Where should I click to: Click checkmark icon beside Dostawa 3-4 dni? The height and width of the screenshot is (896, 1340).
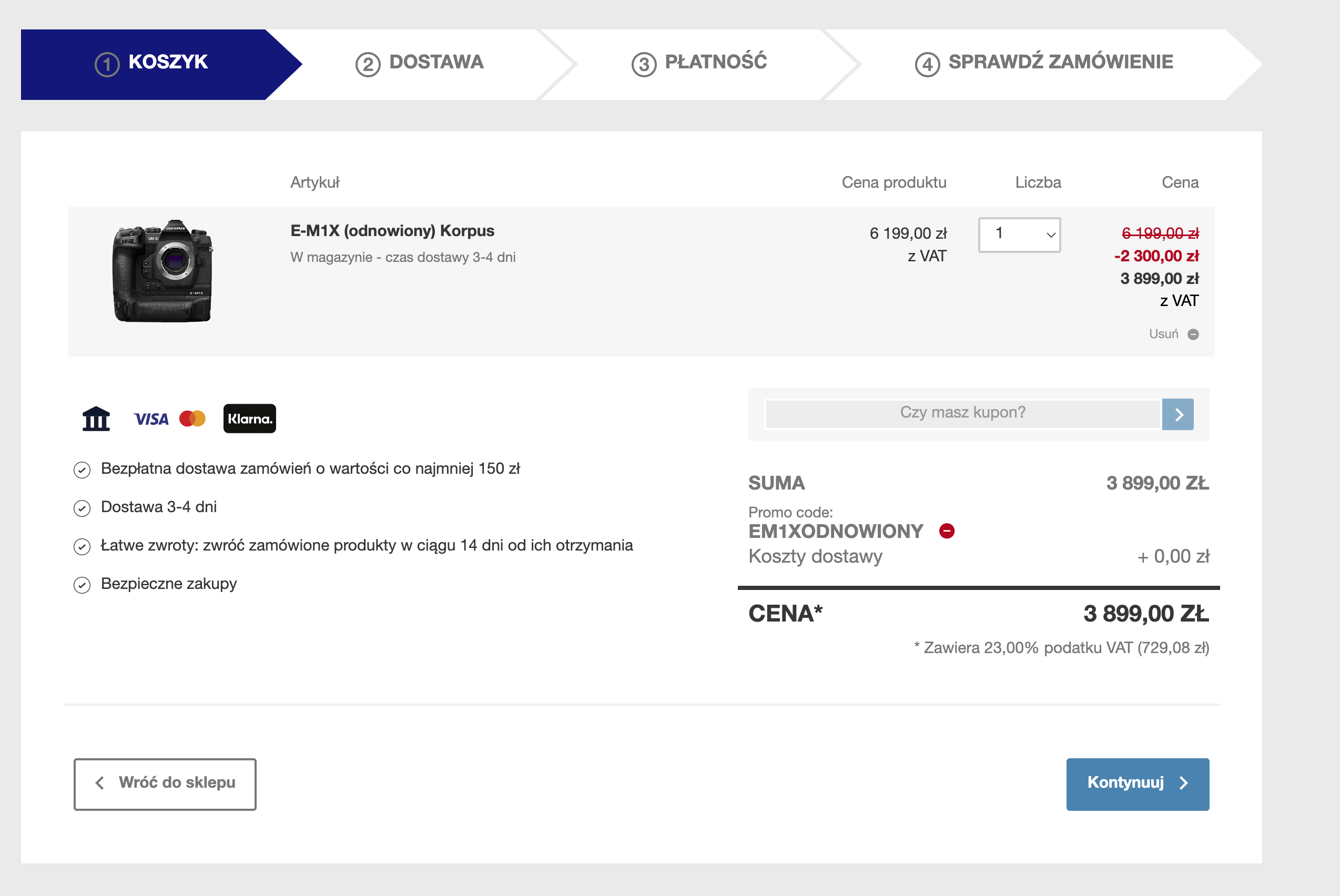pyautogui.click(x=82, y=508)
